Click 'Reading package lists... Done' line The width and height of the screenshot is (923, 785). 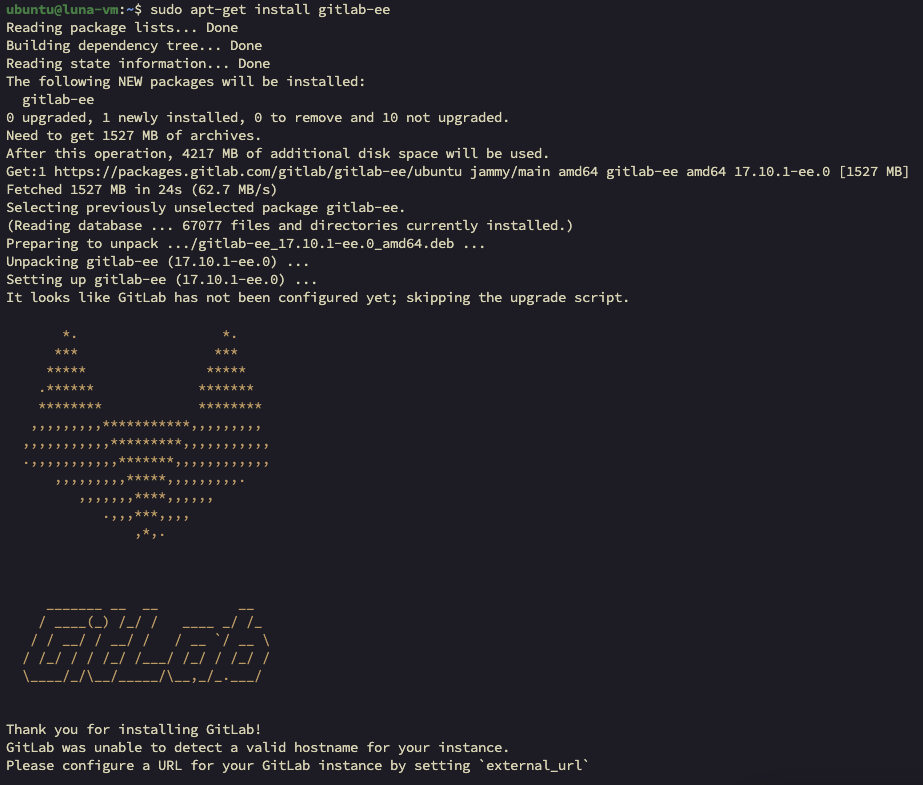pyautogui.click(x=122, y=28)
